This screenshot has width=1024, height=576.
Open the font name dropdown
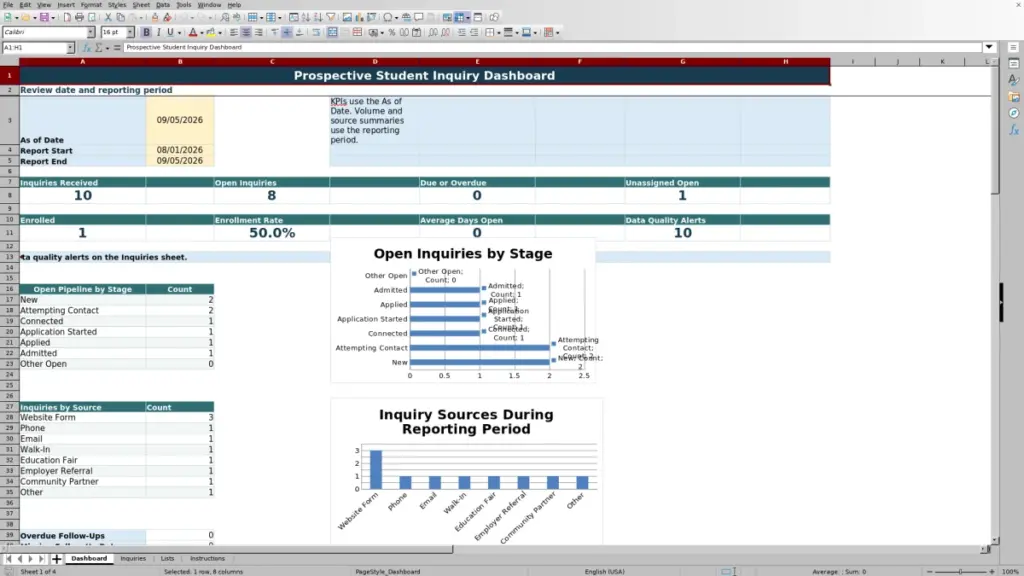[x=91, y=32]
